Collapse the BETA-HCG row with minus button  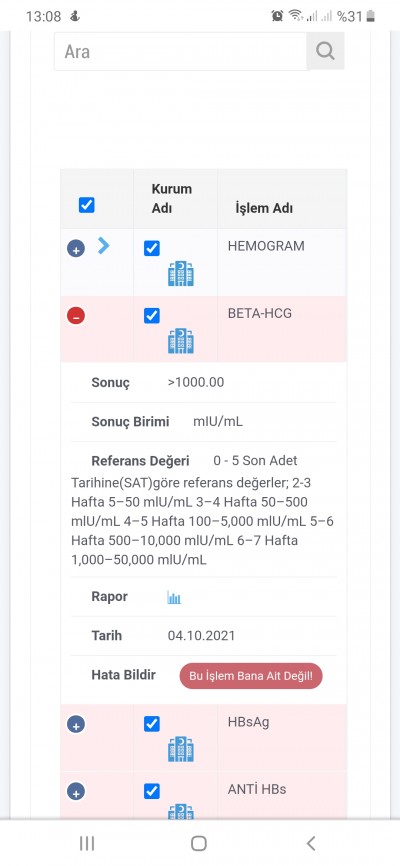pyautogui.click(x=76, y=316)
